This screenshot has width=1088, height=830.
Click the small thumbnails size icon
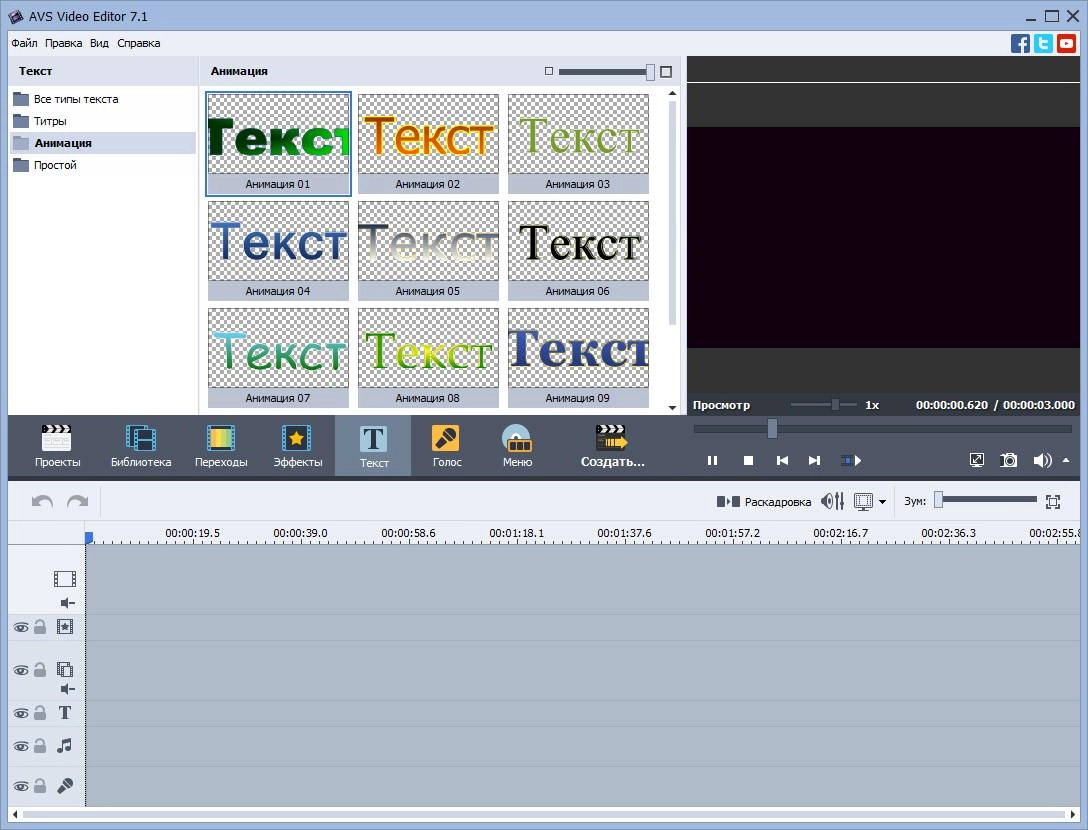549,71
